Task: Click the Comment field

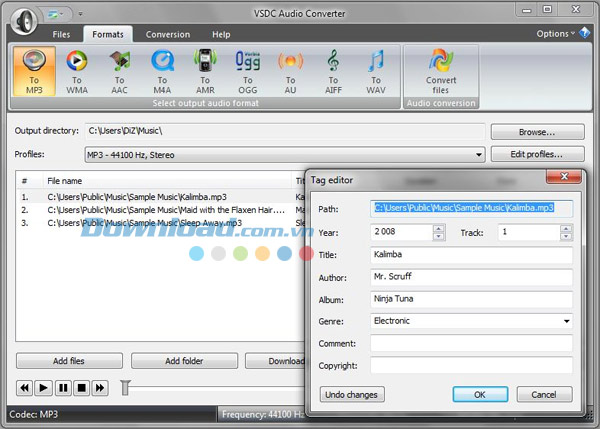Action: [x=471, y=343]
